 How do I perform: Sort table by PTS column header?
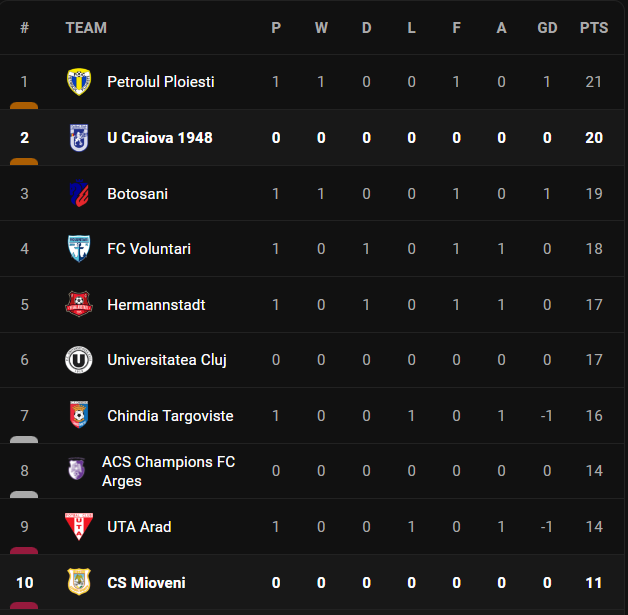coord(594,28)
